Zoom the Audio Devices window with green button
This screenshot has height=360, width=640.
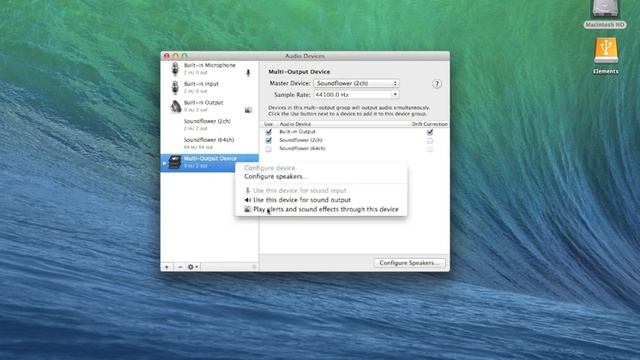tap(185, 56)
